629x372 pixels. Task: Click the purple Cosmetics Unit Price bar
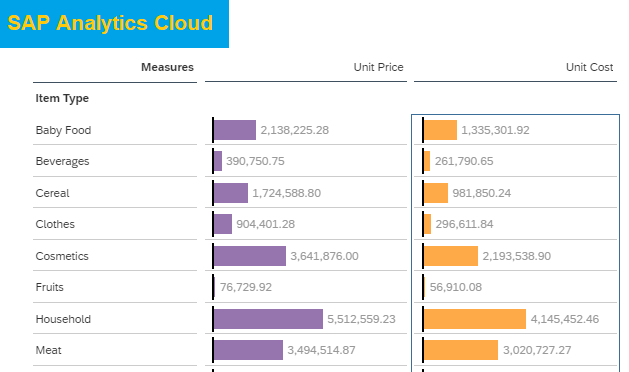[250, 256]
